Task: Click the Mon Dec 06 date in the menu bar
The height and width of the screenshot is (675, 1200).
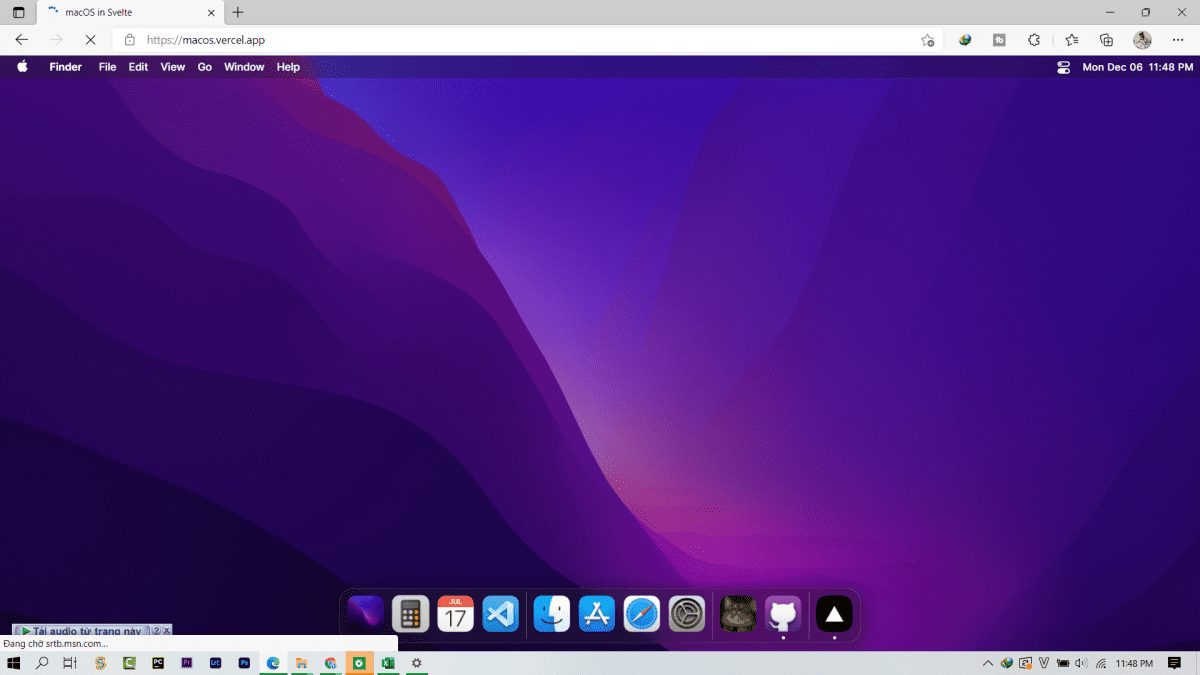Action: tap(1112, 67)
